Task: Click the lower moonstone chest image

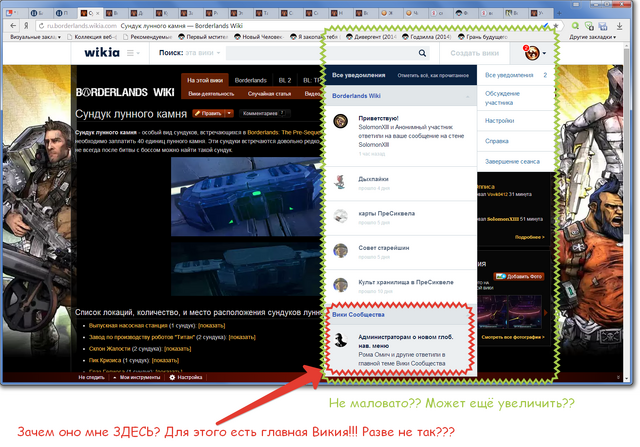Action: coord(247,269)
